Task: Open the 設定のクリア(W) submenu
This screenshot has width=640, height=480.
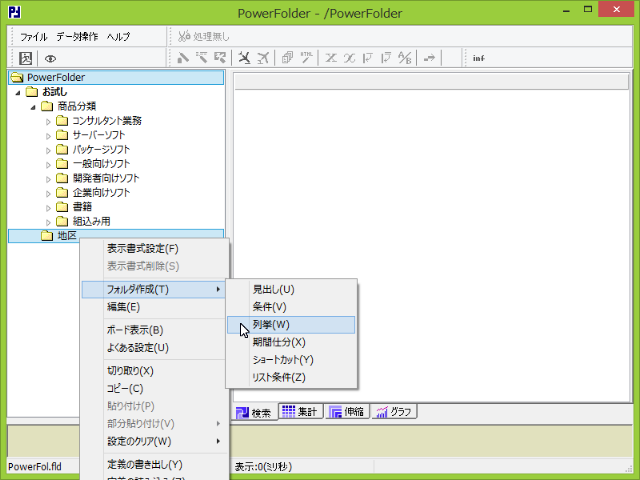Action: tap(154, 441)
